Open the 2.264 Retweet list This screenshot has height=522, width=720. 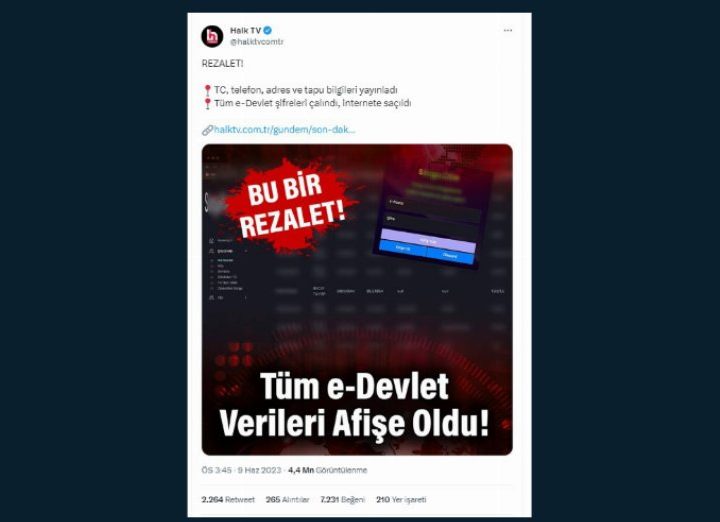pos(228,500)
